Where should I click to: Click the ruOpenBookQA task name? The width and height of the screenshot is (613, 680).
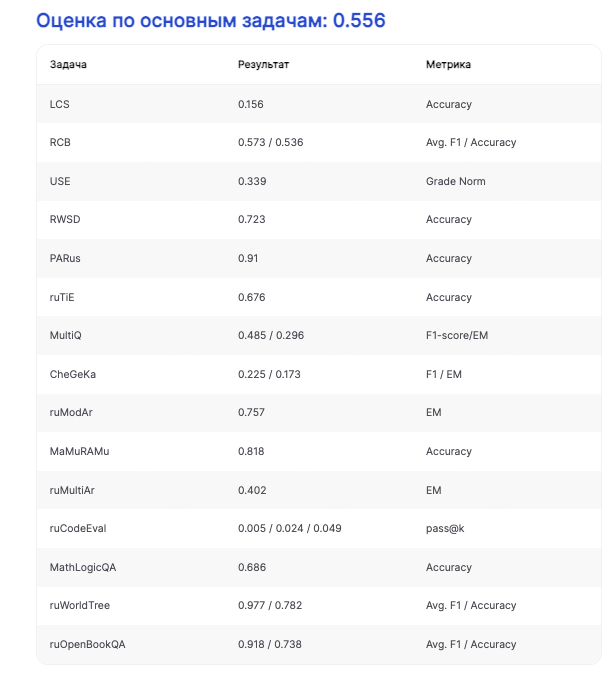coord(87,644)
